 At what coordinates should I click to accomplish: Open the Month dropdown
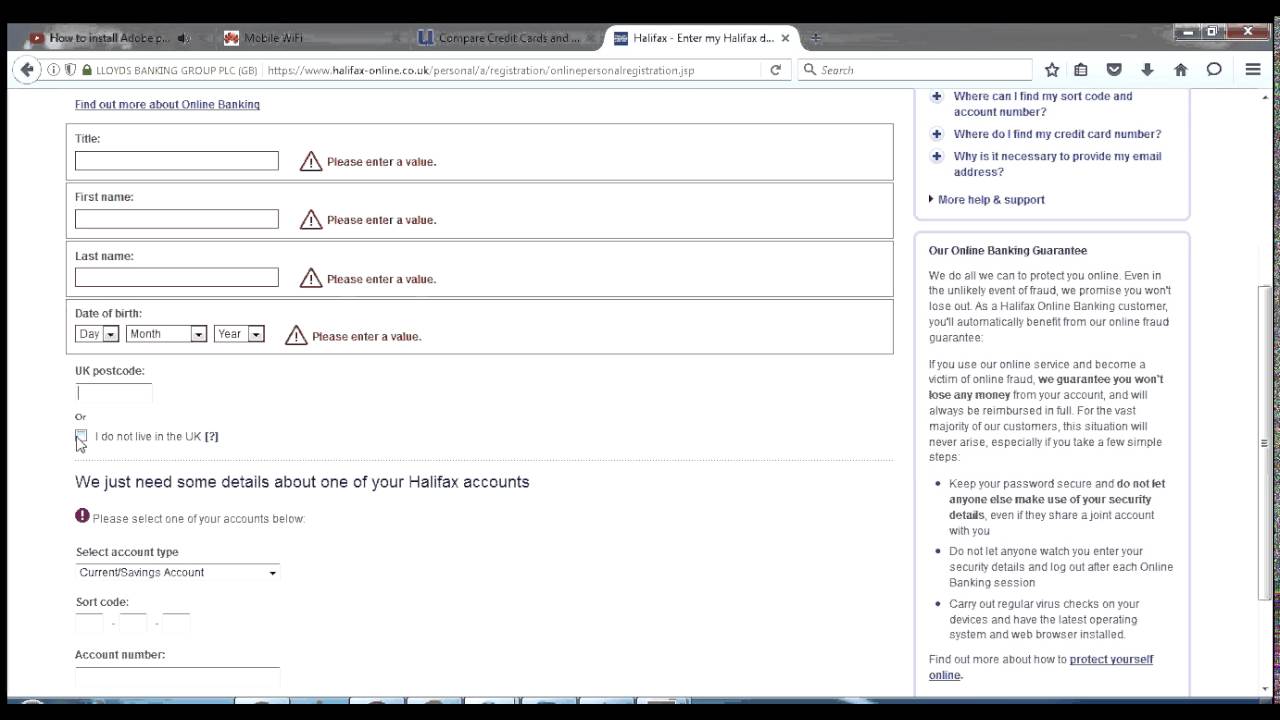click(166, 334)
